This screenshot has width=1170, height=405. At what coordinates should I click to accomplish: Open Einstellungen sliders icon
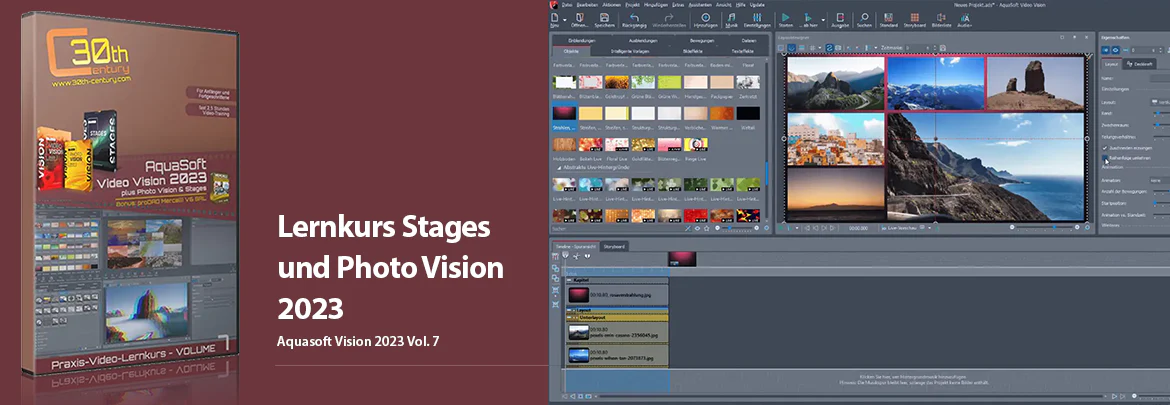tap(757, 19)
